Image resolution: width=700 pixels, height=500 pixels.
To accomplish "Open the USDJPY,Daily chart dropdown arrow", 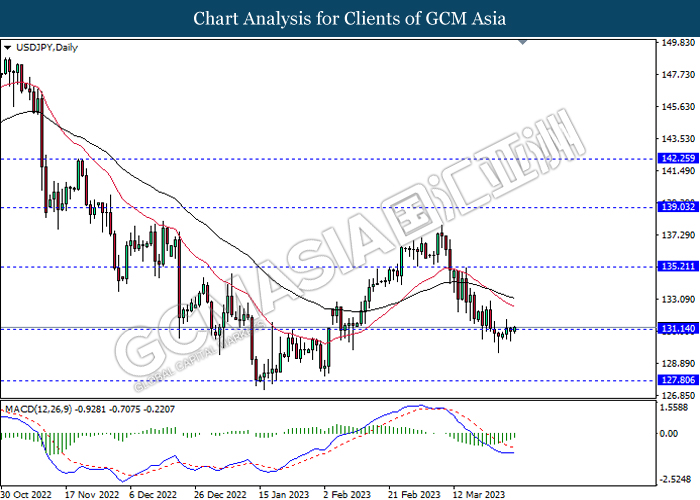I will pyautogui.click(x=7, y=48).
